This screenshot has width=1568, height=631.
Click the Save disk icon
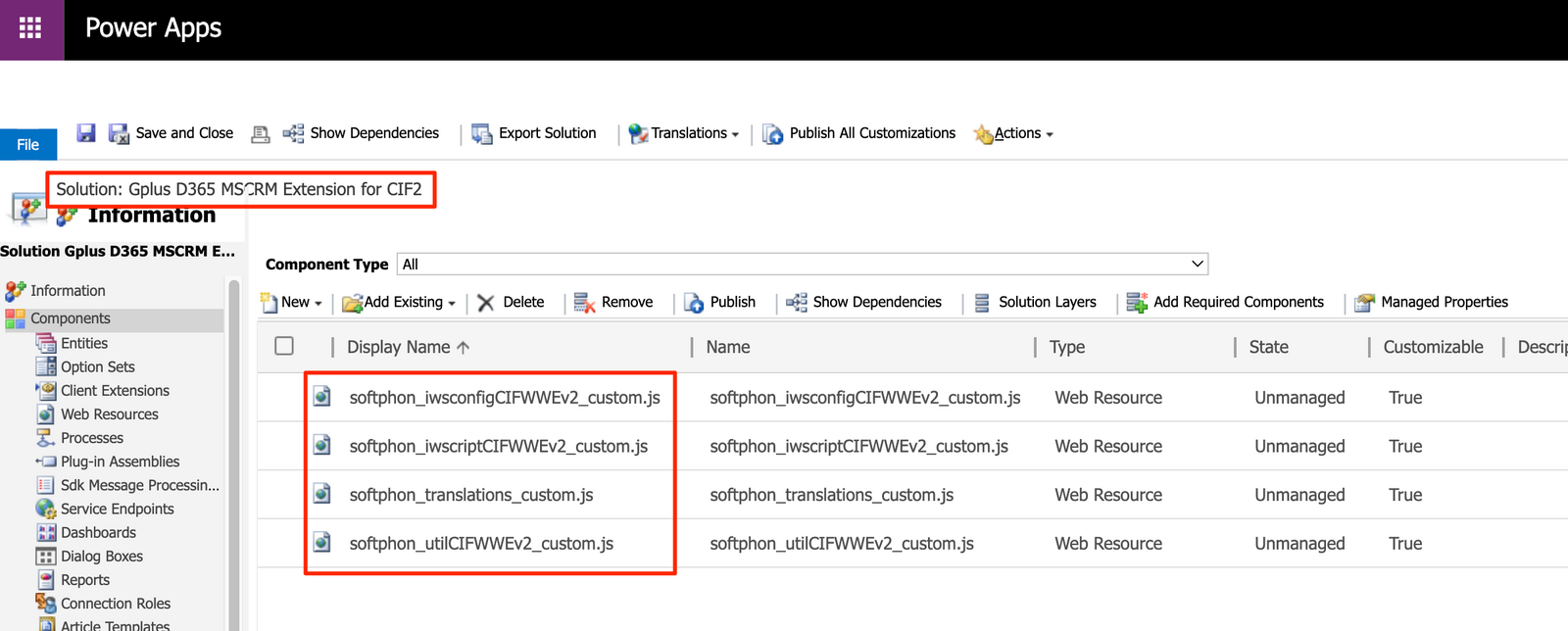[x=86, y=133]
